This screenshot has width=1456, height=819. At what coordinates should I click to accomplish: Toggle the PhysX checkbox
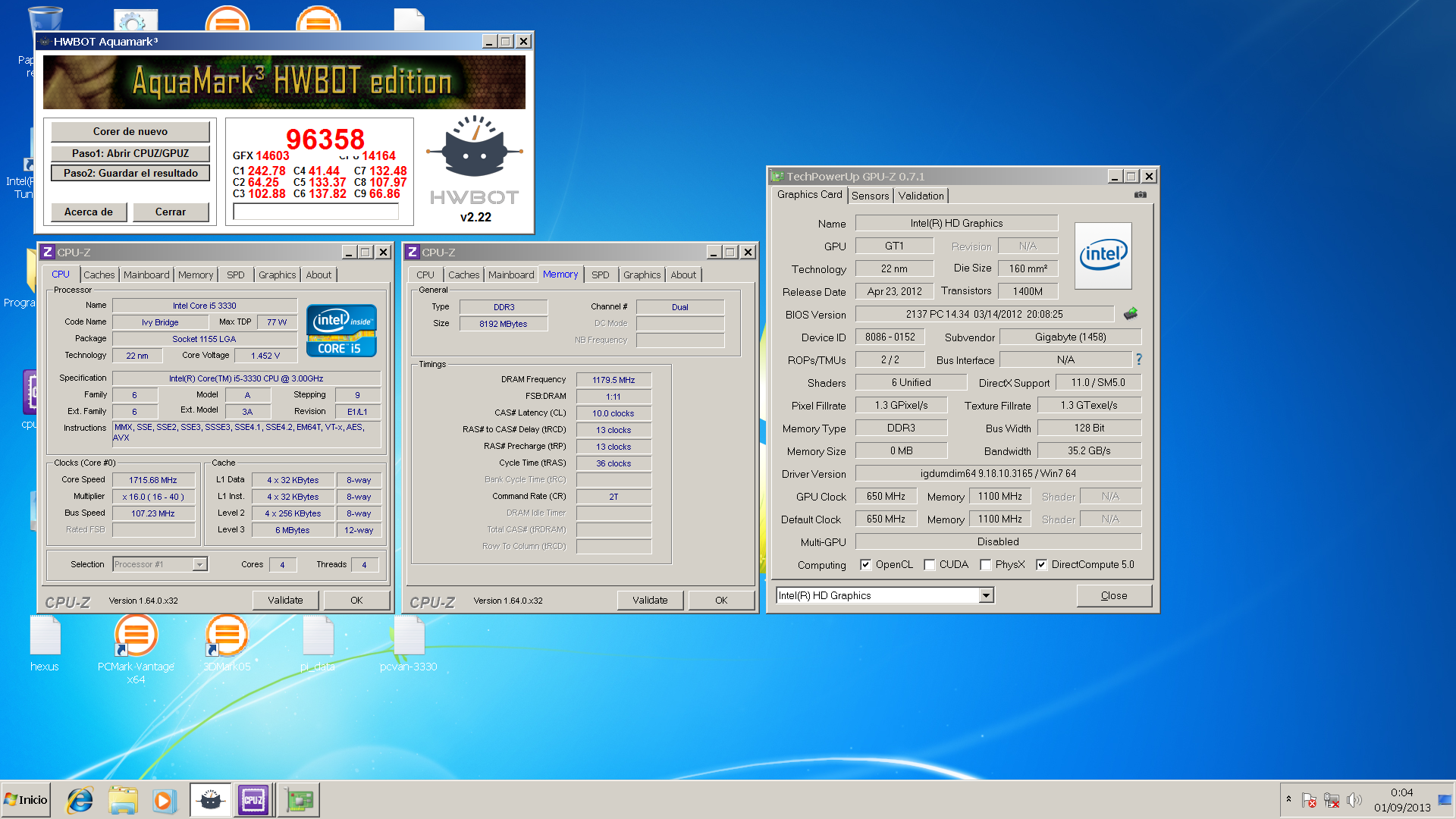[x=985, y=565]
